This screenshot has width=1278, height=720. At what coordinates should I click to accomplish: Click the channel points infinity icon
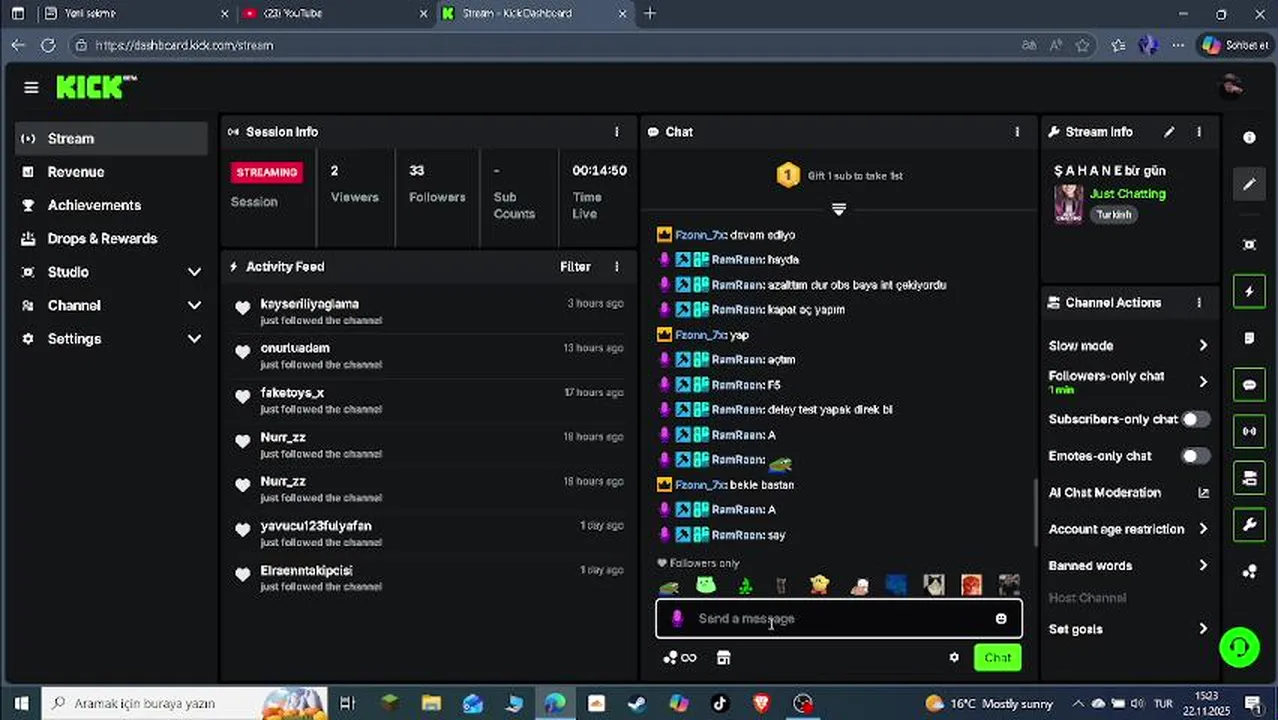(681, 657)
